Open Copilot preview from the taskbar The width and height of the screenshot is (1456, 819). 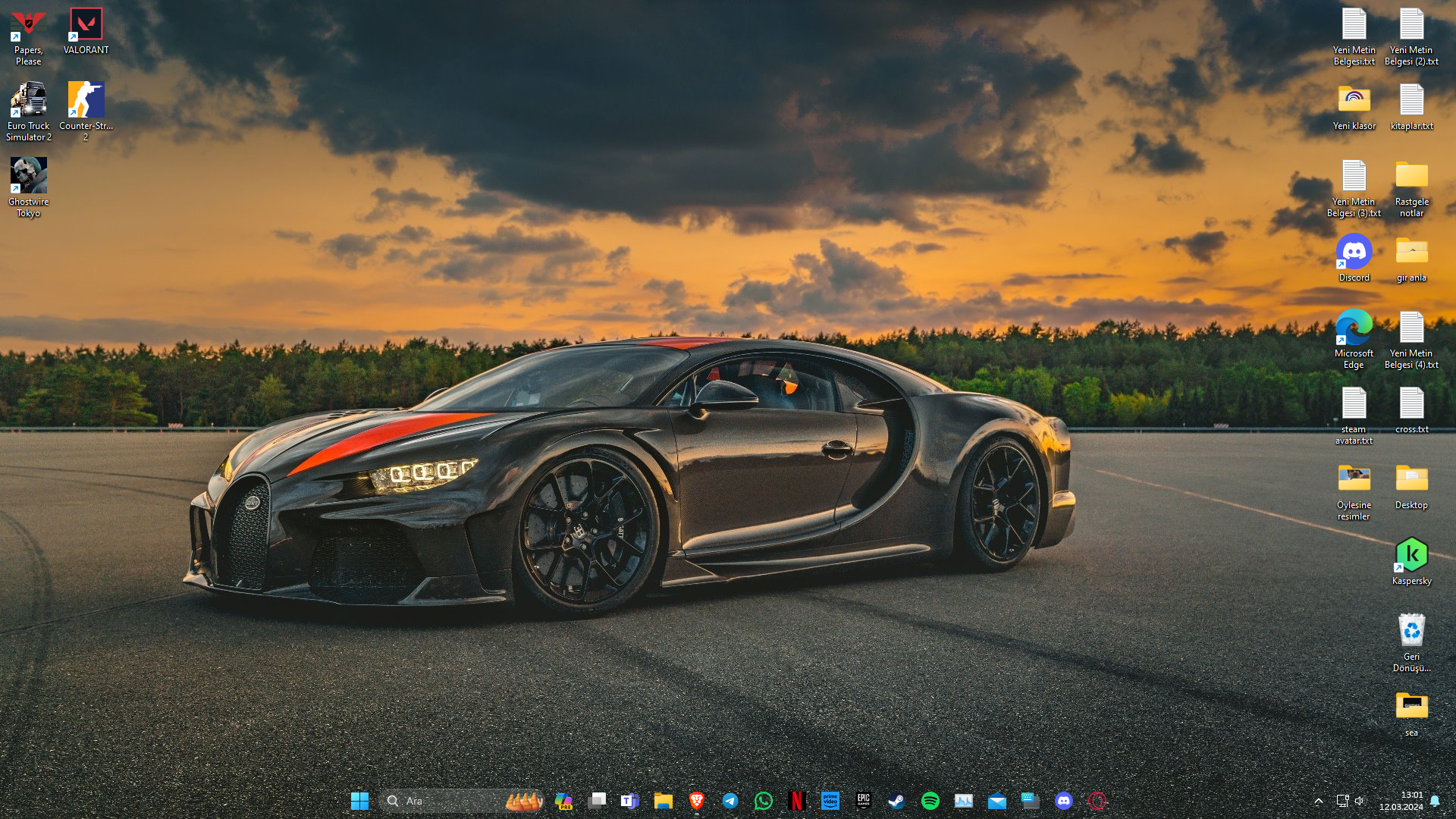pyautogui.click(x=563, y=801)
